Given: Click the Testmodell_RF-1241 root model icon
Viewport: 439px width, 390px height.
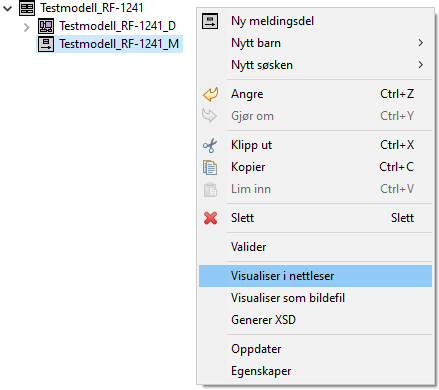Looking at the screenshot, I should click(27, 8).
